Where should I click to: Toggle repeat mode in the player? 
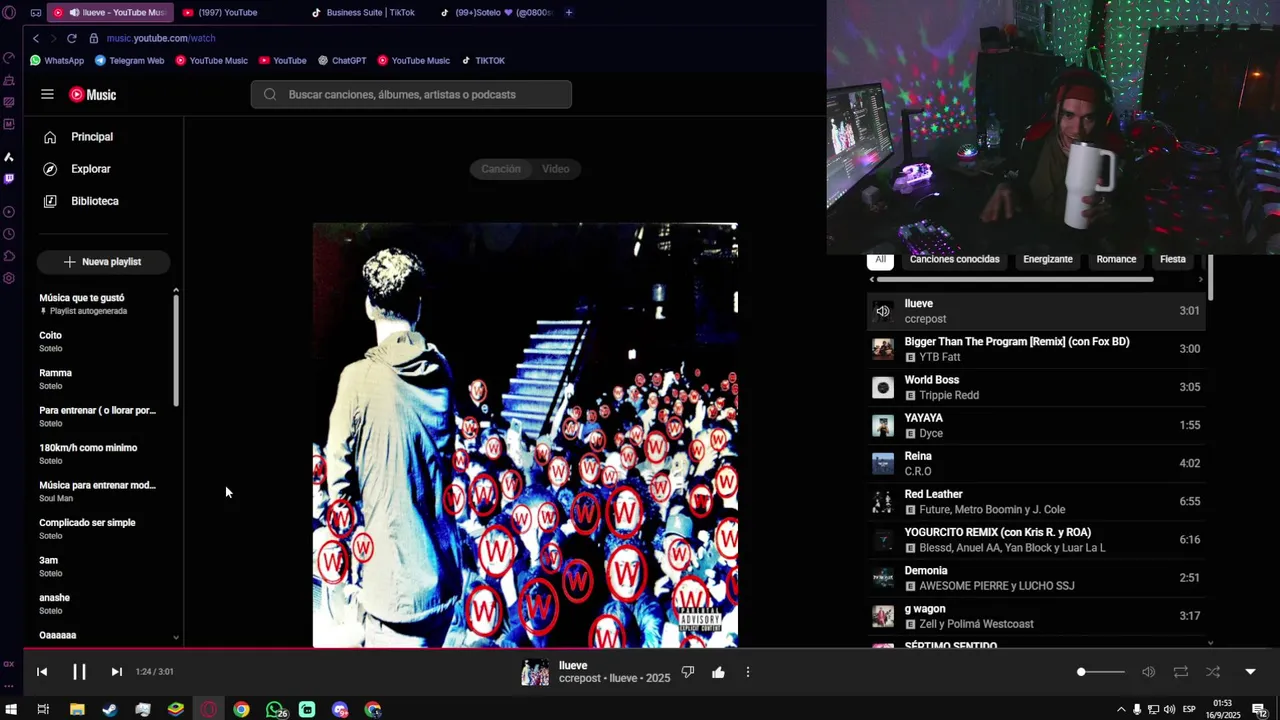tap(1181, 672)
